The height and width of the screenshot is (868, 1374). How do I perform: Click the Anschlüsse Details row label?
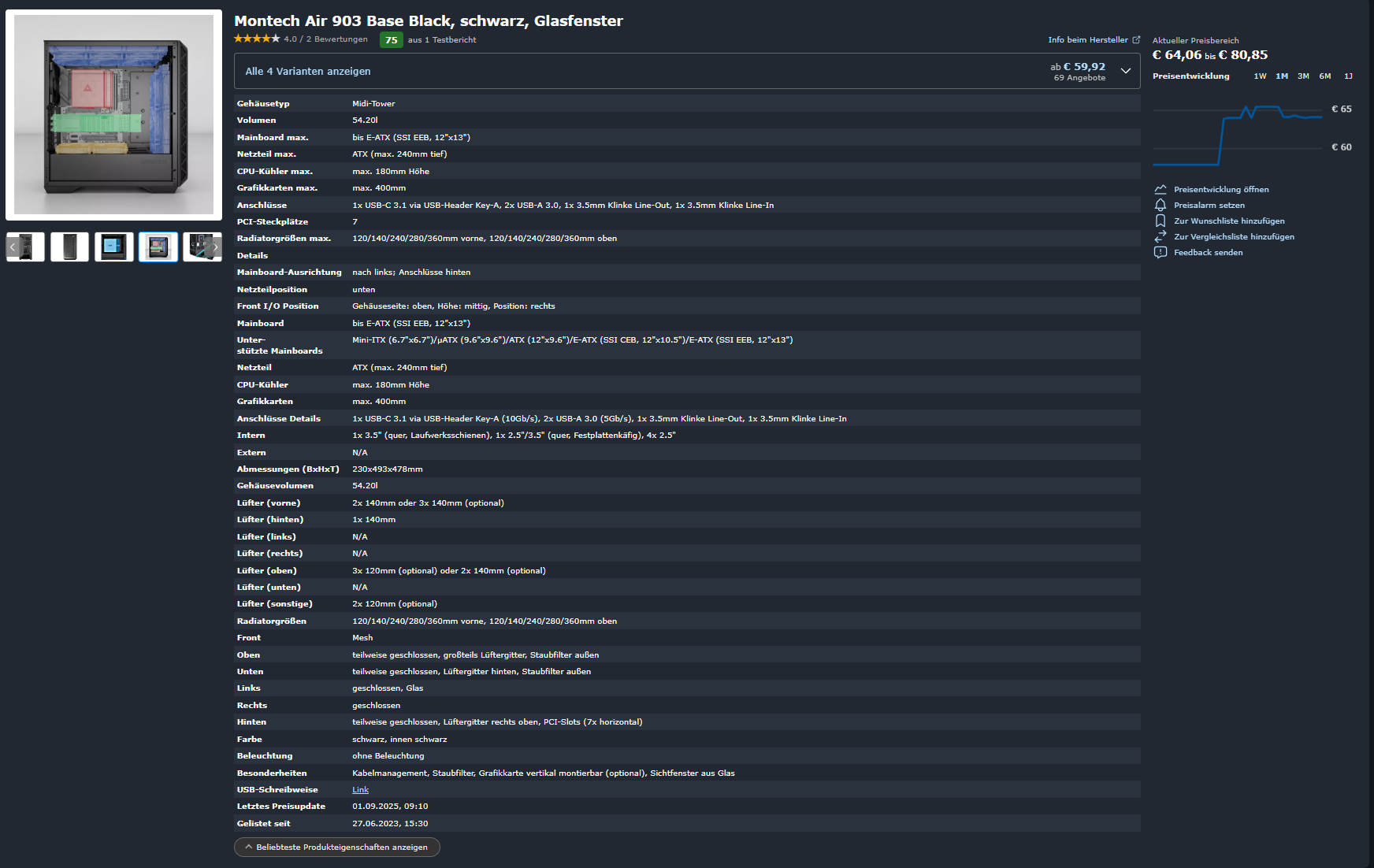pyautogui.click(x=278, y=418)
